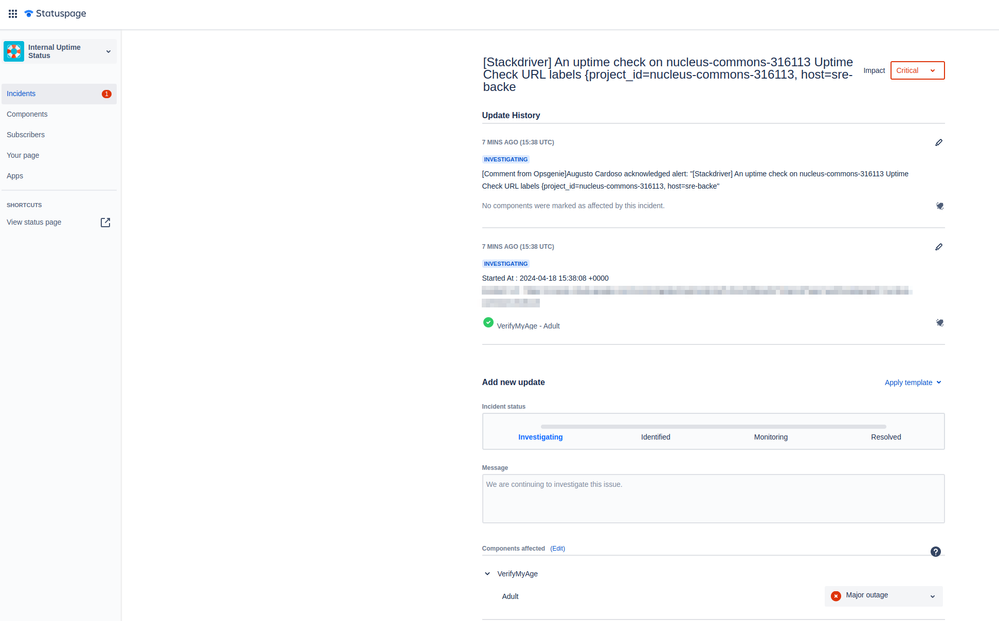The image size is (999, 621).
Task: Click the incident status progress bar
Action: (714, 427)
